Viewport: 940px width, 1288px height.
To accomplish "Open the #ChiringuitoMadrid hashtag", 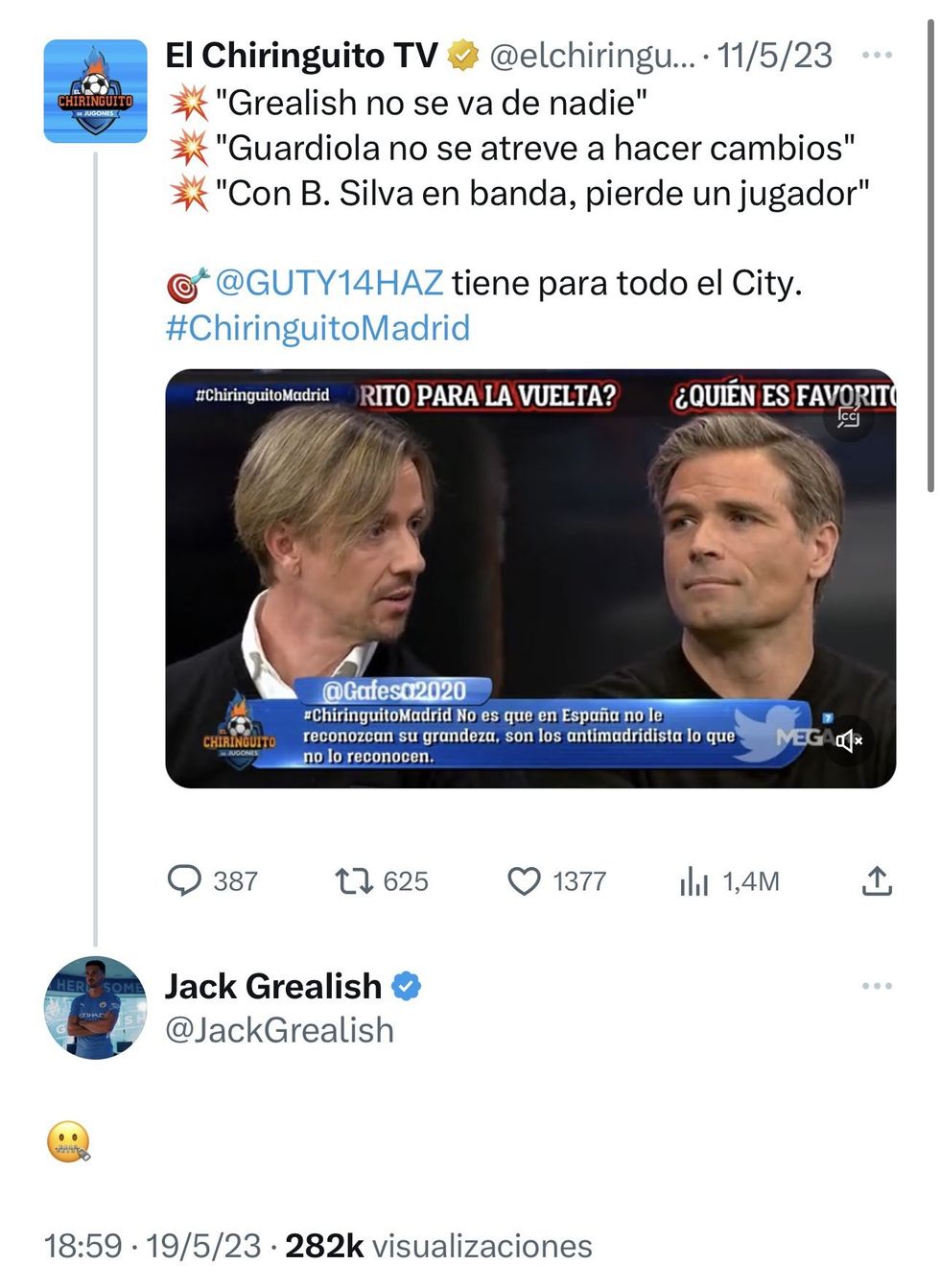I will tap(317, 328).
